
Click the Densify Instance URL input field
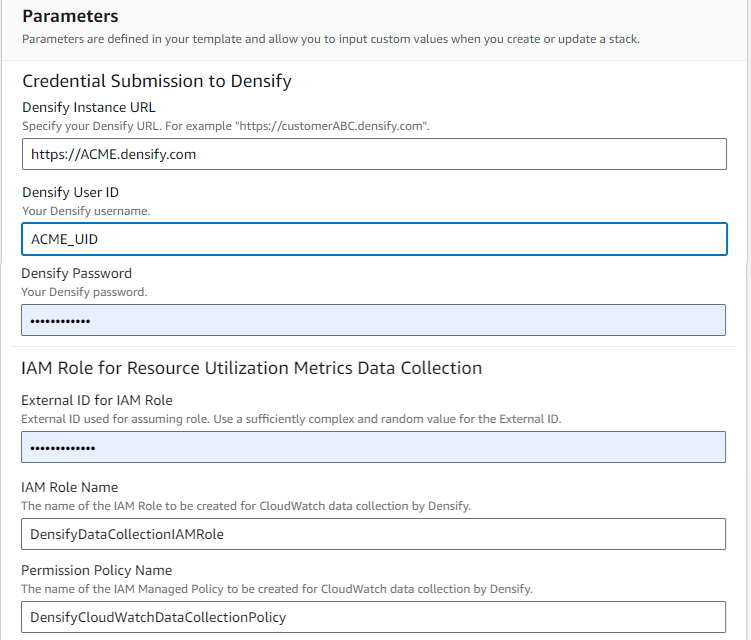pos(373,154)
